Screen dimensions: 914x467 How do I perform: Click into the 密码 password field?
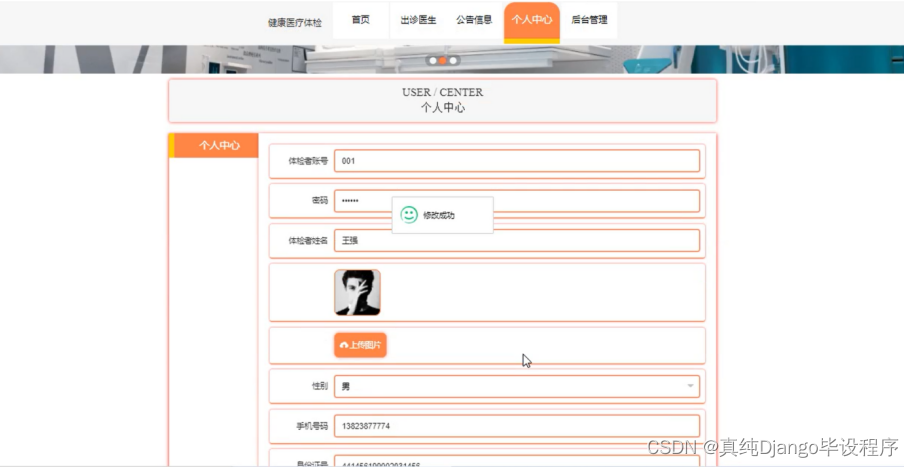[516, 201]
